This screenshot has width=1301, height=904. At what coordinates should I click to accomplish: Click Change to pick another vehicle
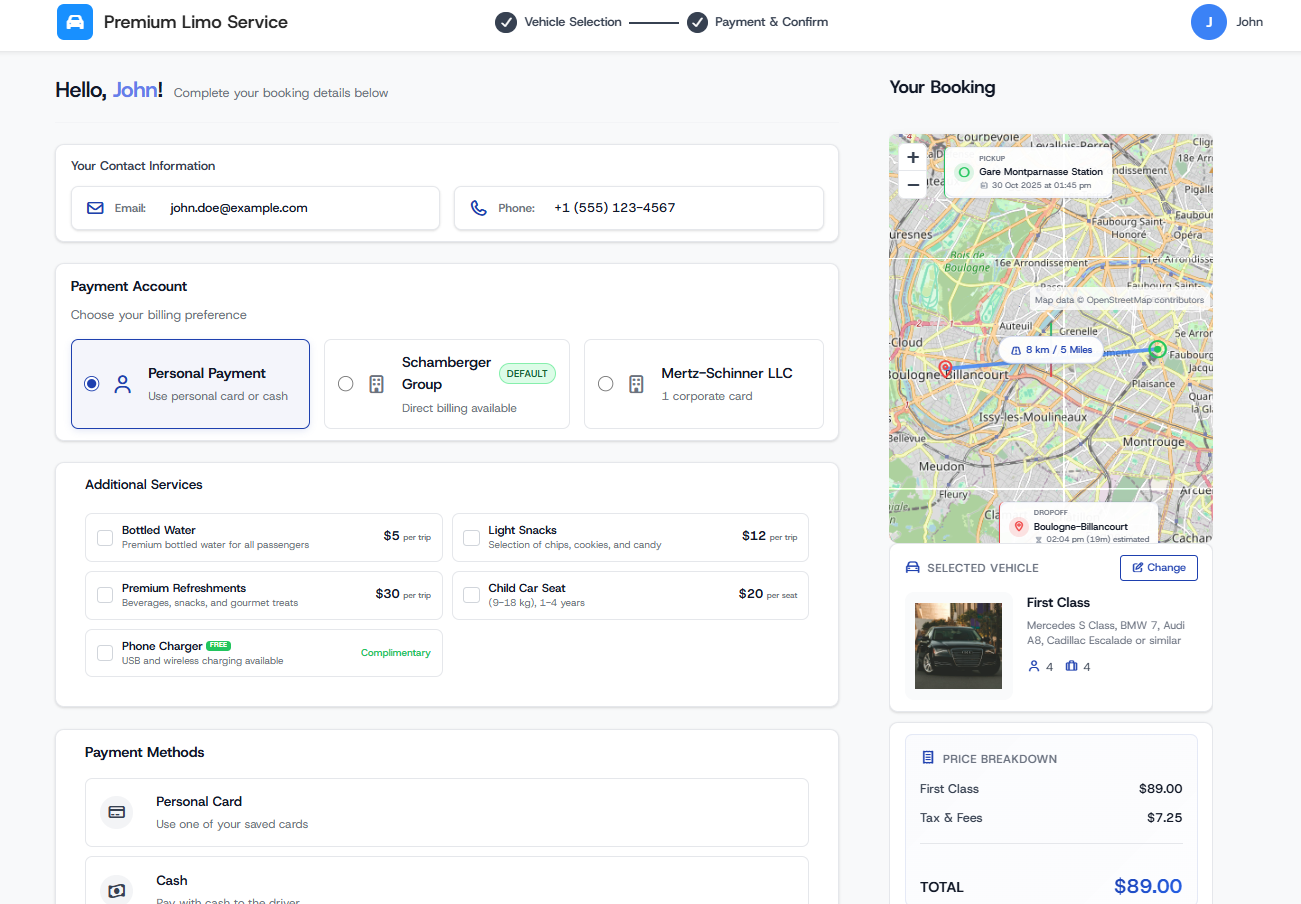click(x=1158, y=568)
